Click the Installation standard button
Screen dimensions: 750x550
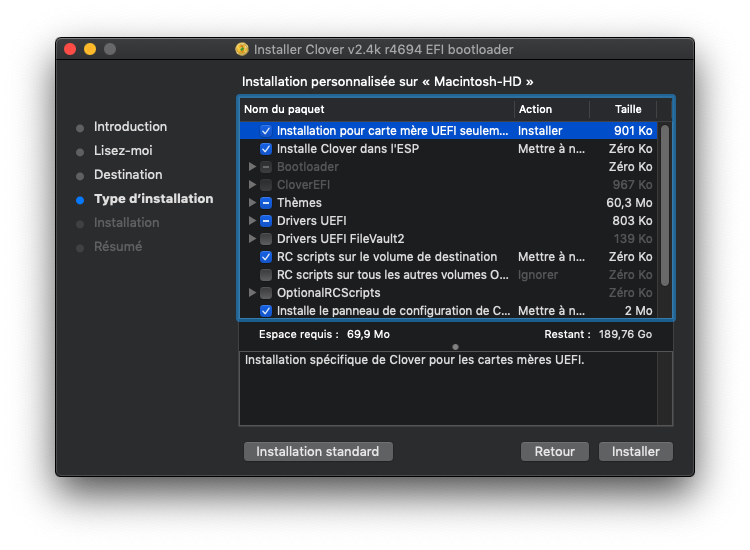pyautogui.click(x=318, y=451)
